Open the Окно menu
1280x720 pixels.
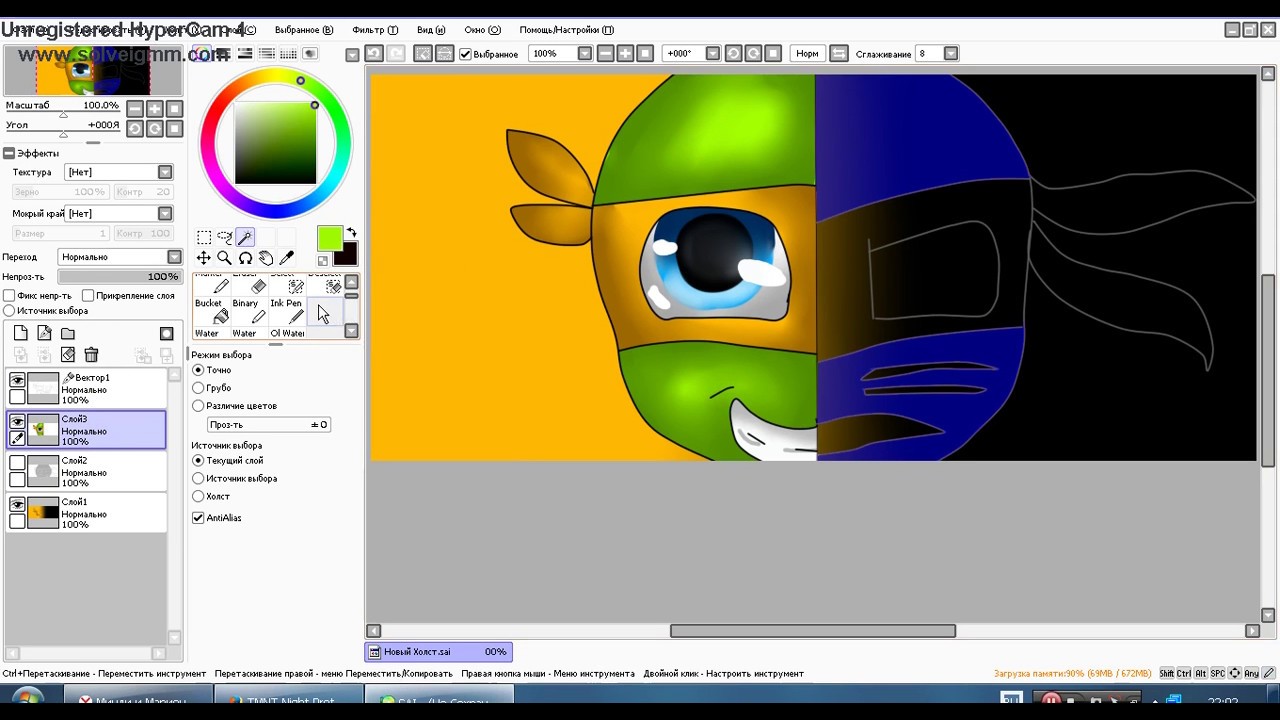click(482, 30)
